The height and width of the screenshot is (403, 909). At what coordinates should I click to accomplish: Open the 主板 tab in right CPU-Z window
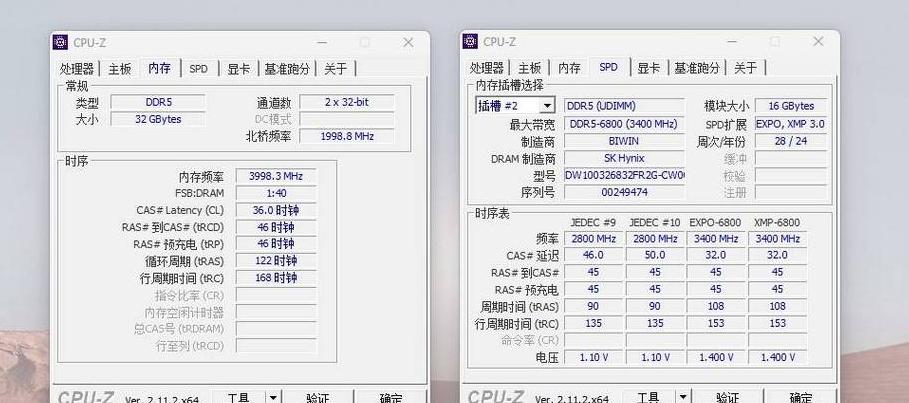pyautogui.click(x=530, y=68)
